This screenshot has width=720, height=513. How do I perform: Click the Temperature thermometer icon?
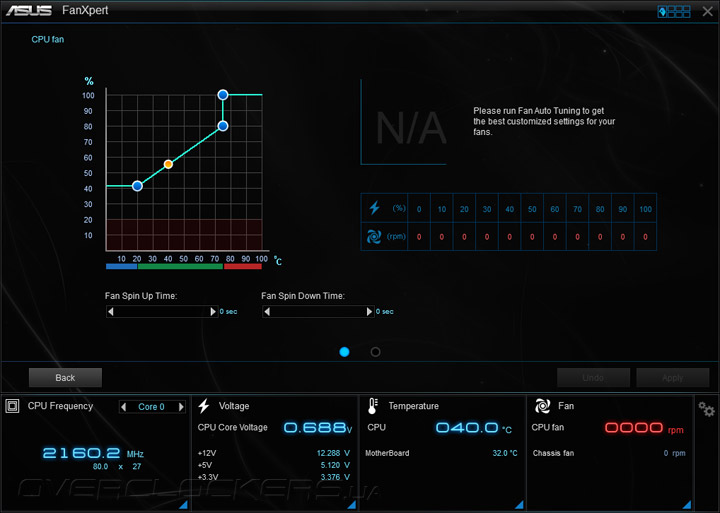point(372,406)
